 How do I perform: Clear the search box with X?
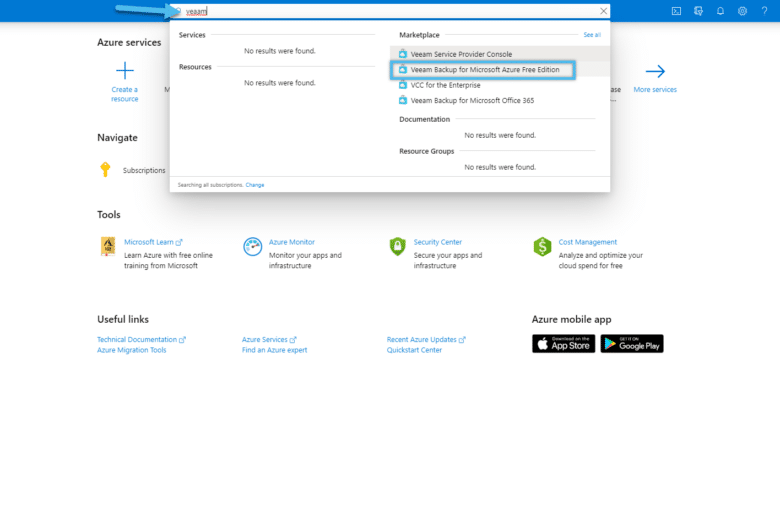pos(603,11)
